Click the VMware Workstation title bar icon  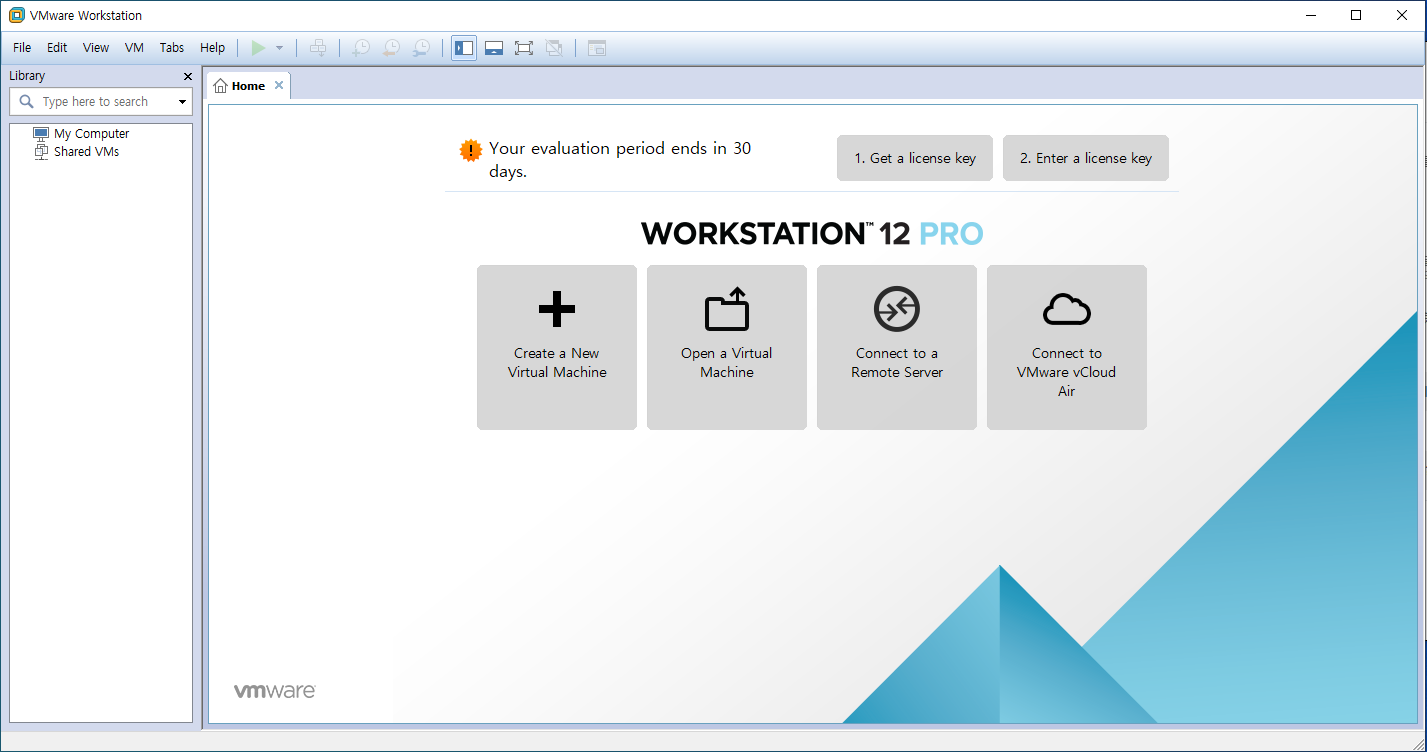(16, 15)
